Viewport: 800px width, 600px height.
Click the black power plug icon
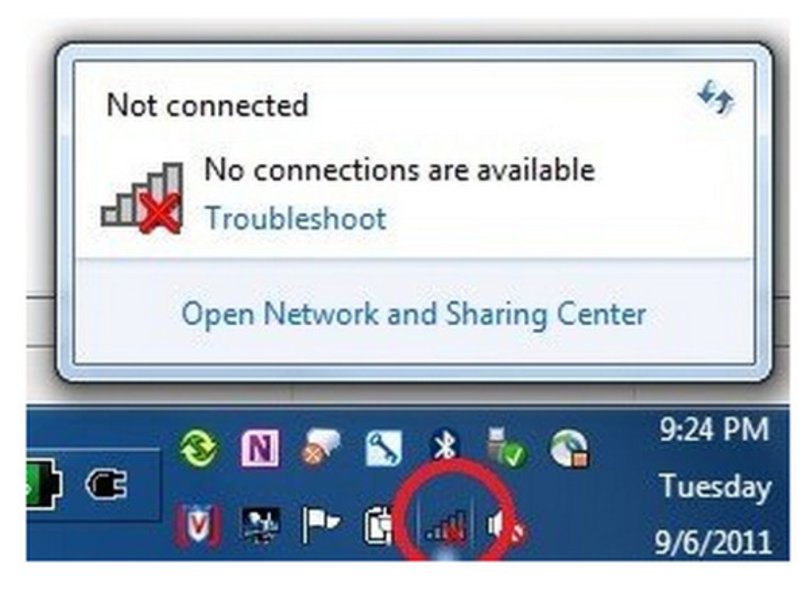click(x=106, y=484)
